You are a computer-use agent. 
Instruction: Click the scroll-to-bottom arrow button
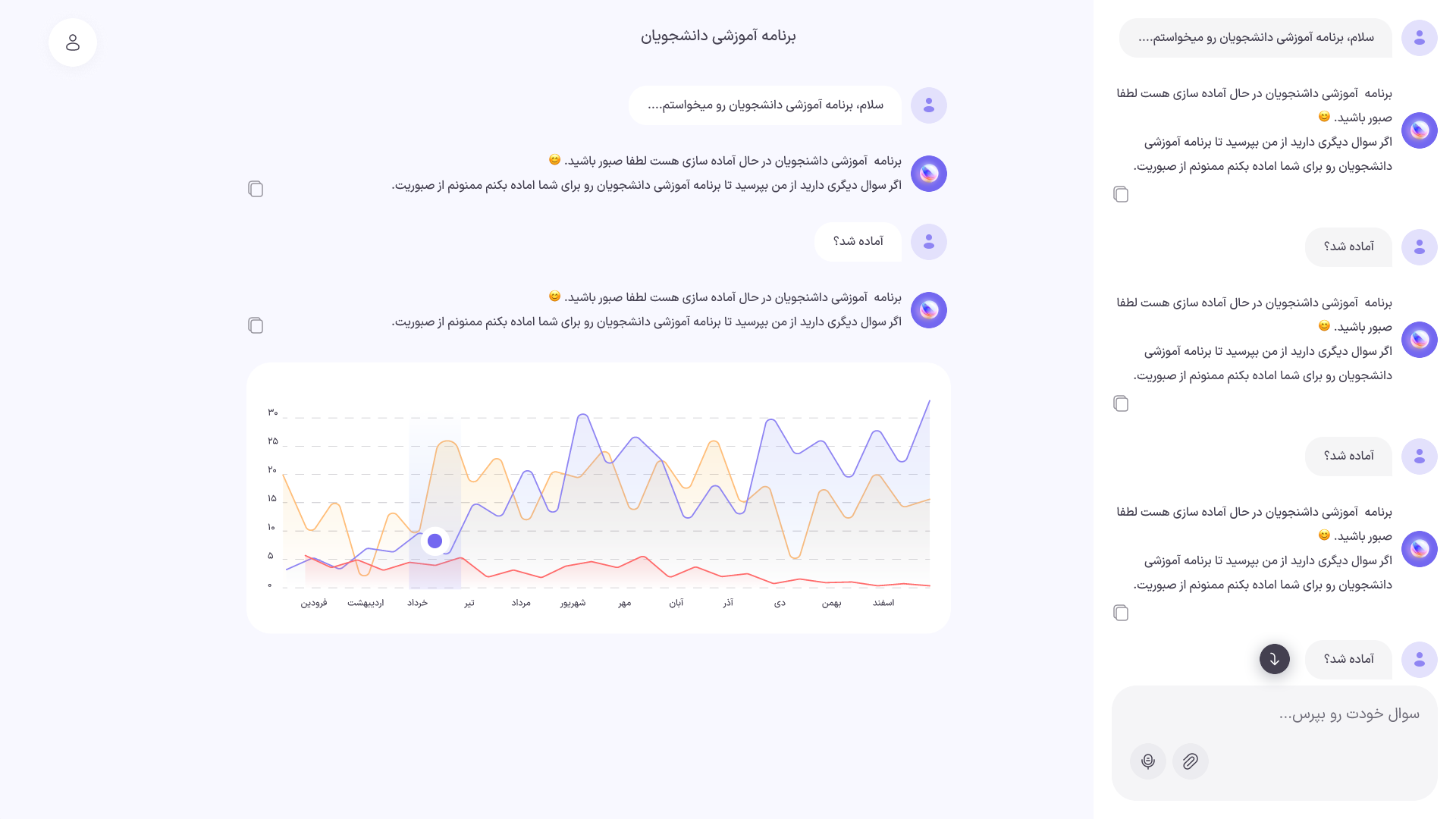click(1275, 659)
